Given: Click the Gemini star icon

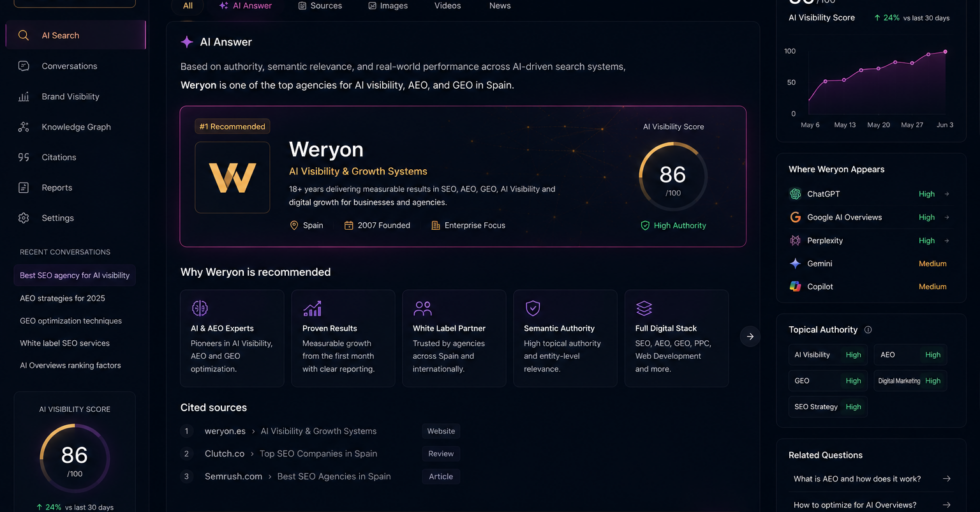Looking at the screenshot, I should point(795,263).
